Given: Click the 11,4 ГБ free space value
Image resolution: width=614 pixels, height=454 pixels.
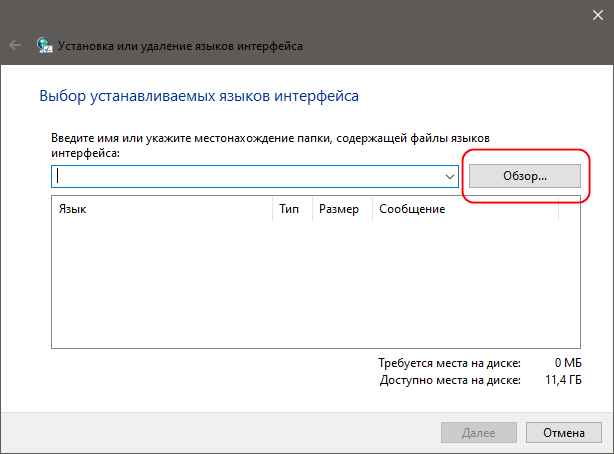Looking at the screenshot, I should pos(563,380).
